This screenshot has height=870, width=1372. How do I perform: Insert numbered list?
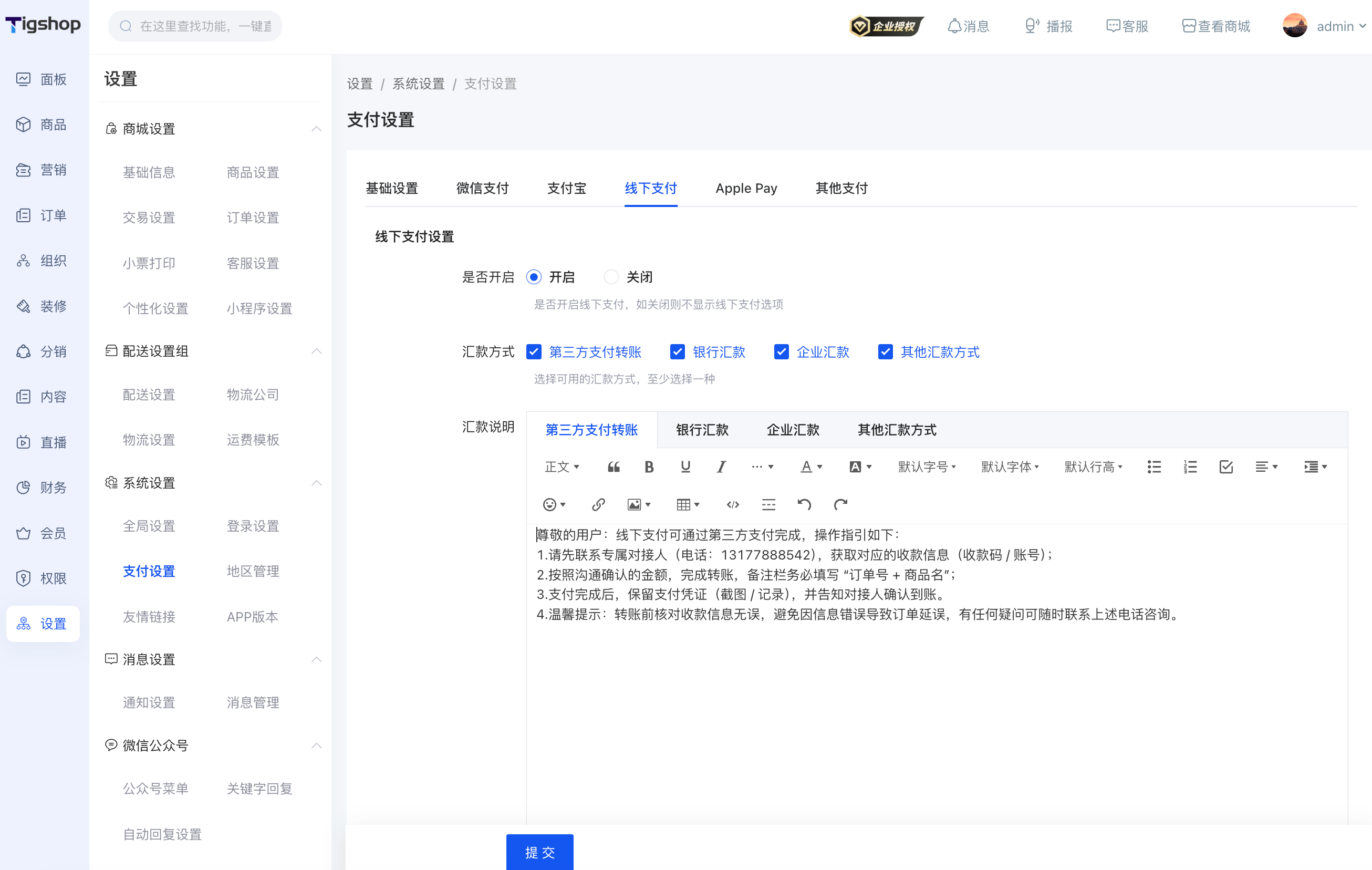click(x=1190, y=467)
